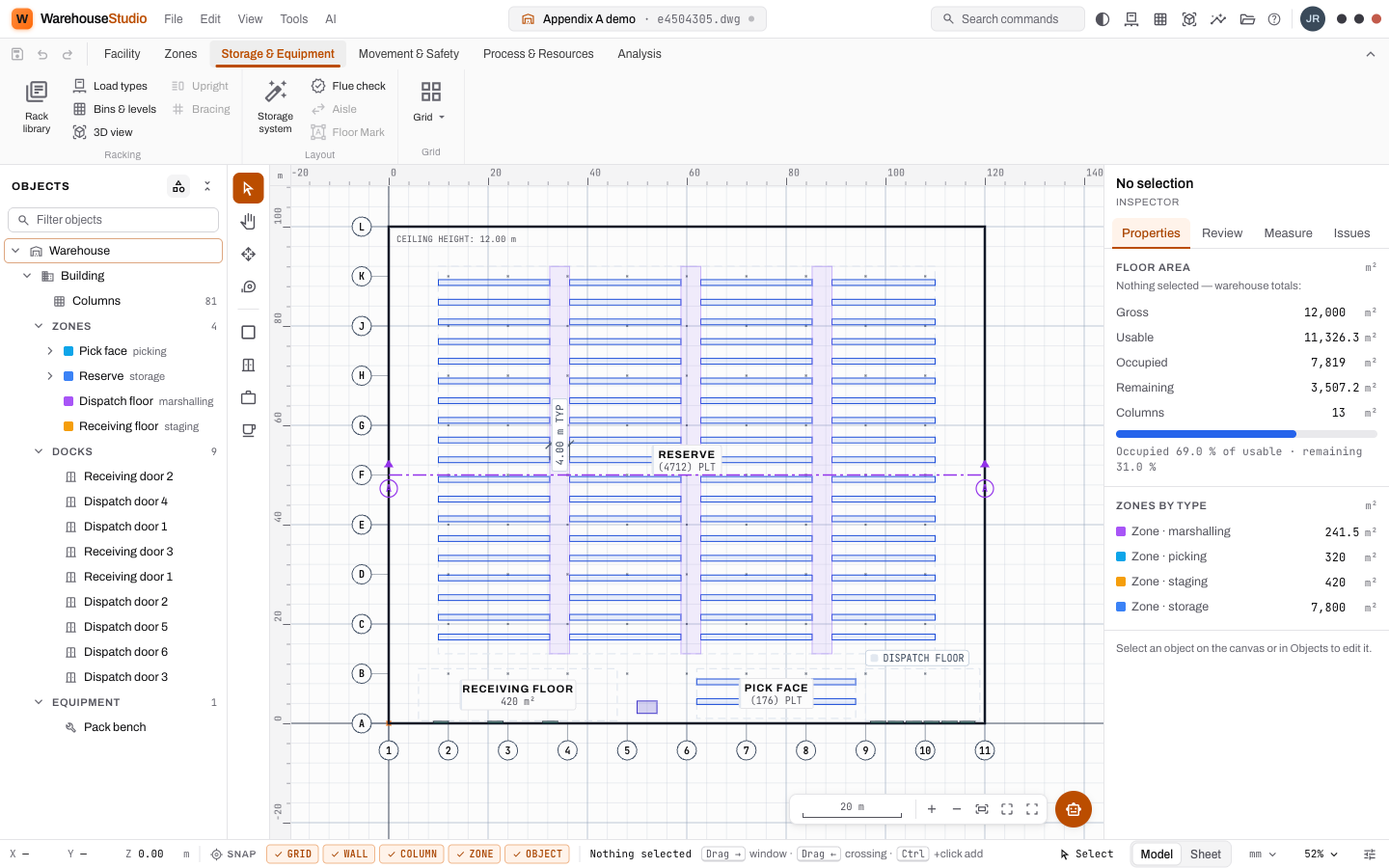Screen dimensions: 1389x868
Task: Click the save icon in ribbon bar
Action: pyautogui.click(x=17, y=55)
